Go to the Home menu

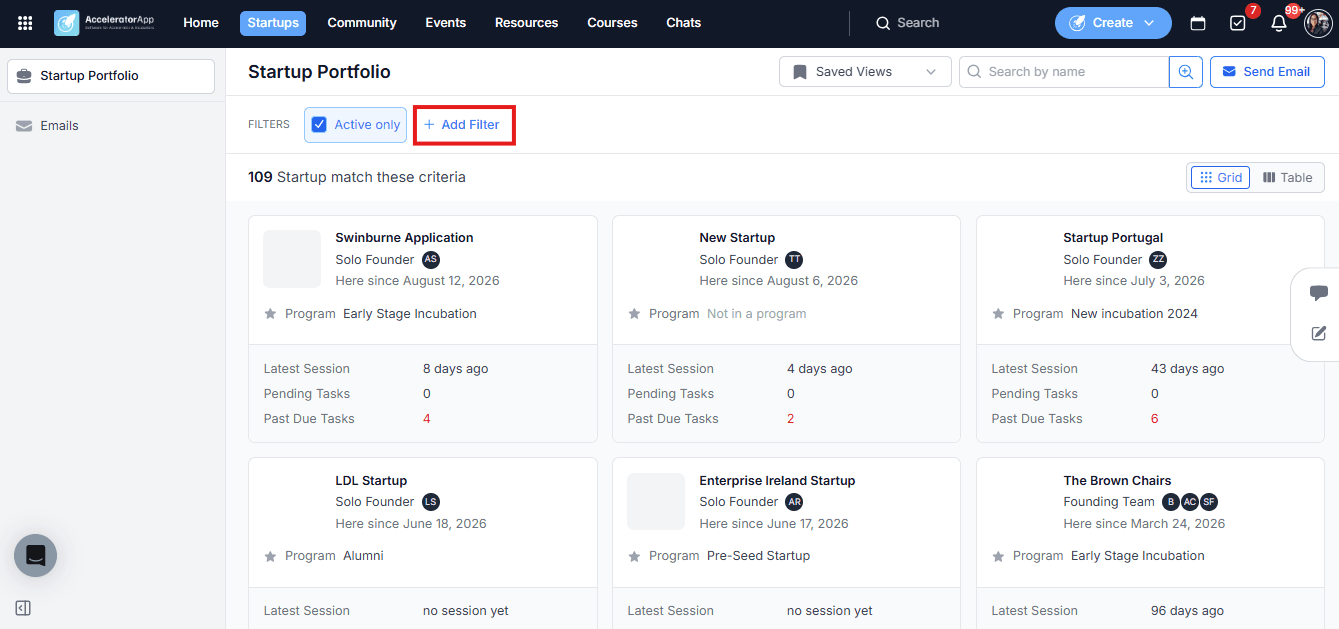point(201,23)
